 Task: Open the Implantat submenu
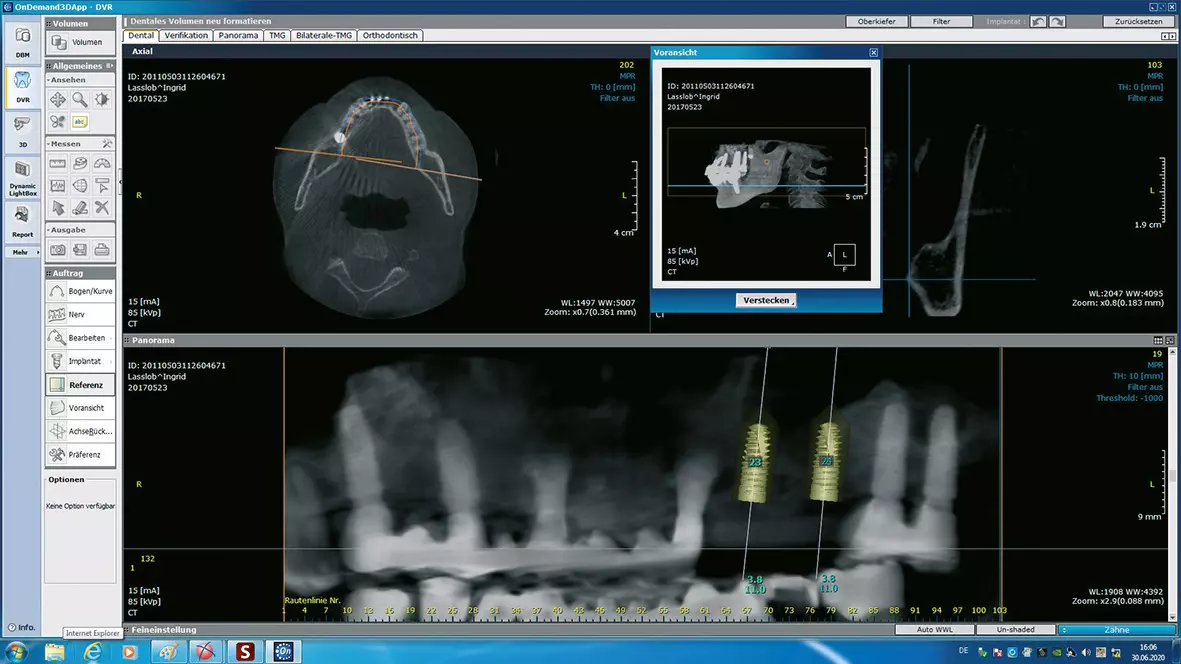click(81, 361)
